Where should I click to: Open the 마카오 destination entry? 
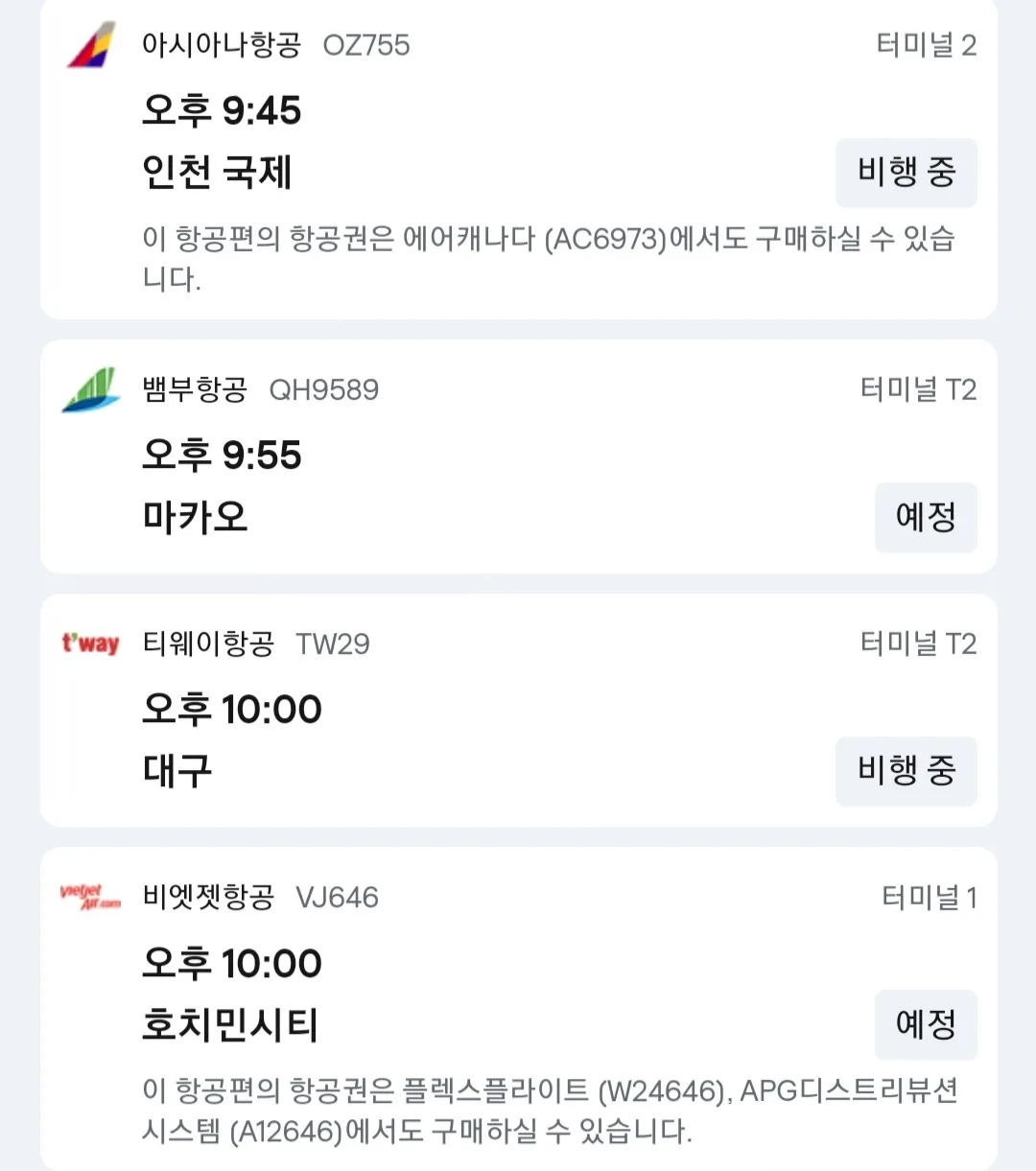coord(196,517)
